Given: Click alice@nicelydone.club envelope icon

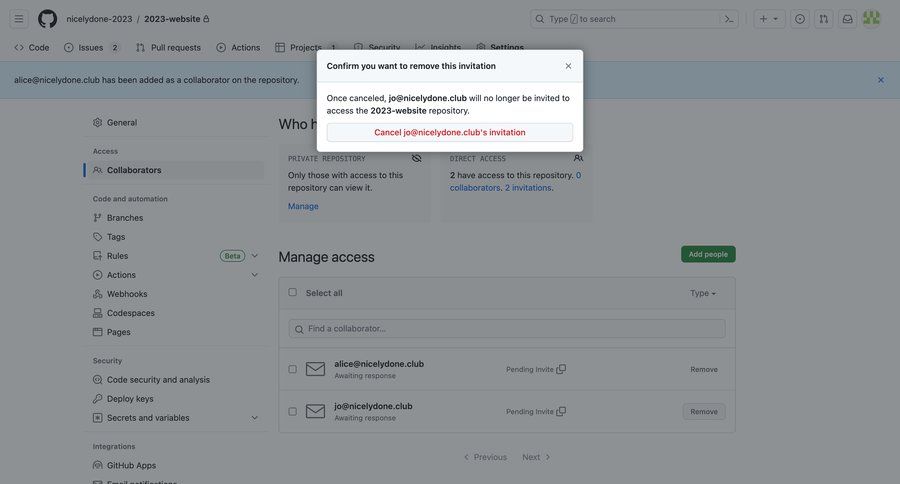Looking at the screenshot, I should (315, 369).
